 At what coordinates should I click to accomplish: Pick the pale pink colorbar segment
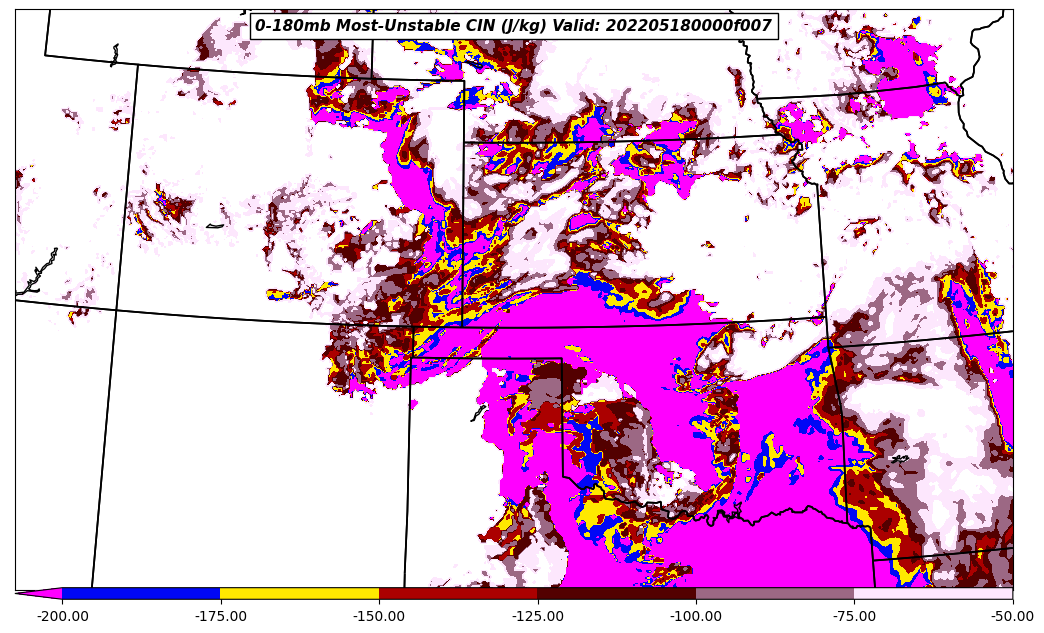(x=933, y=593)
